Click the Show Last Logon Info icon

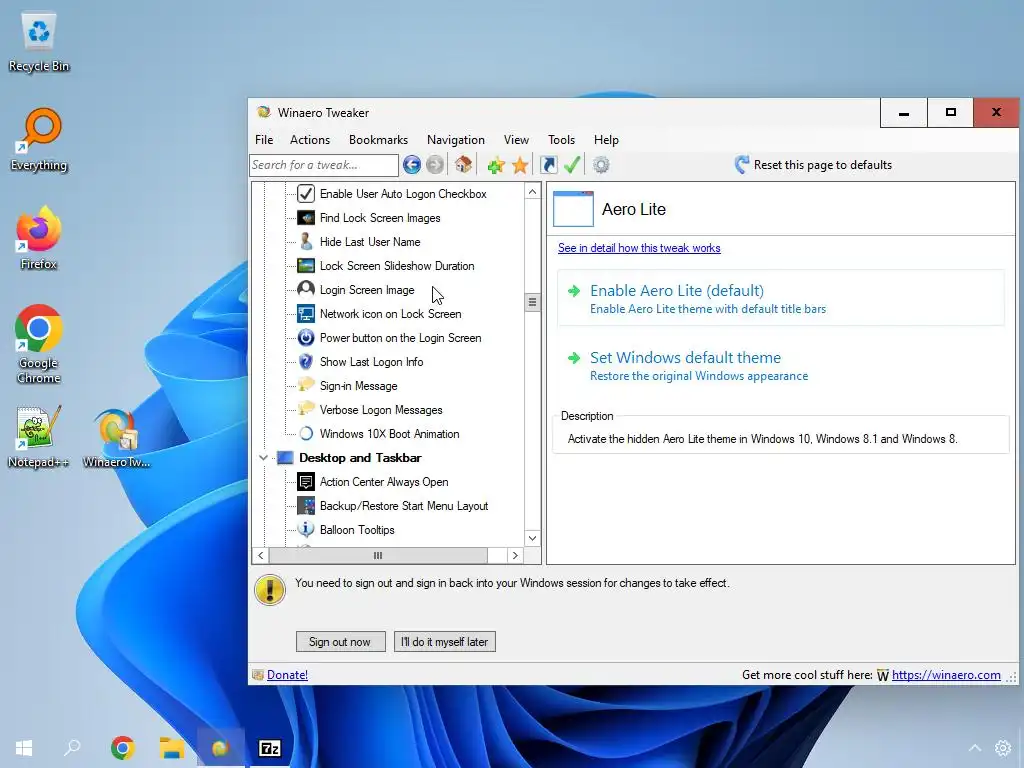[x=306, y=362]
